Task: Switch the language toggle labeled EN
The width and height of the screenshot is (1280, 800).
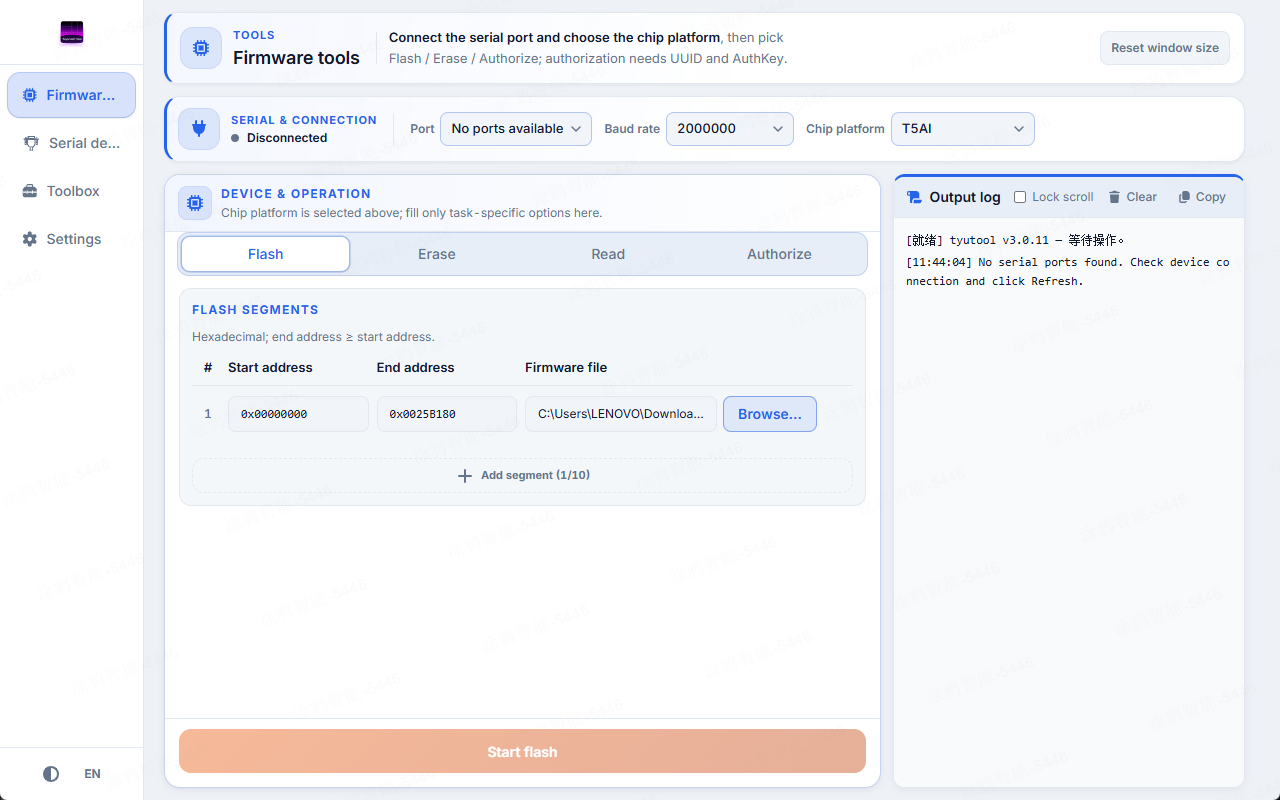Action: (x=92, y=774)
